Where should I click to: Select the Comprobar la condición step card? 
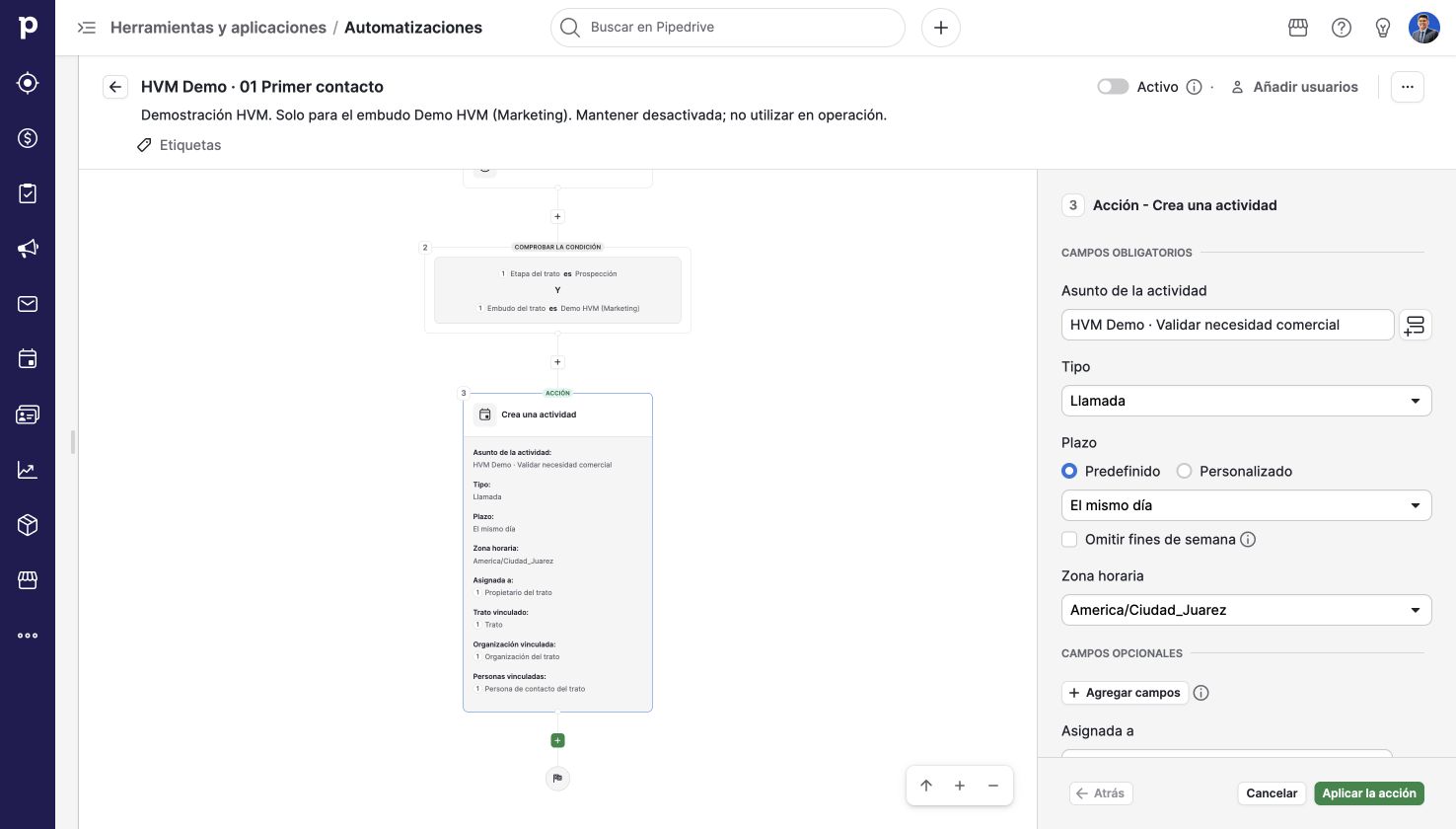557,290
